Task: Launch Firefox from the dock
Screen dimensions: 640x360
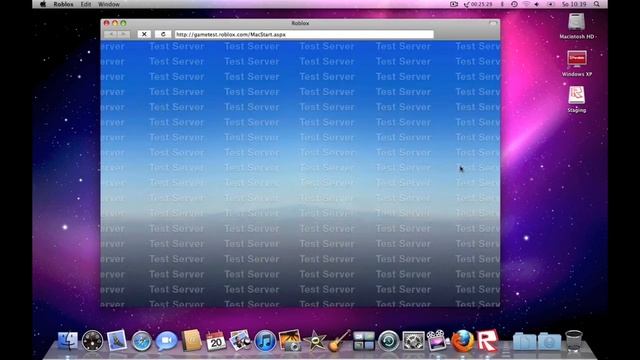Action: 463,341
